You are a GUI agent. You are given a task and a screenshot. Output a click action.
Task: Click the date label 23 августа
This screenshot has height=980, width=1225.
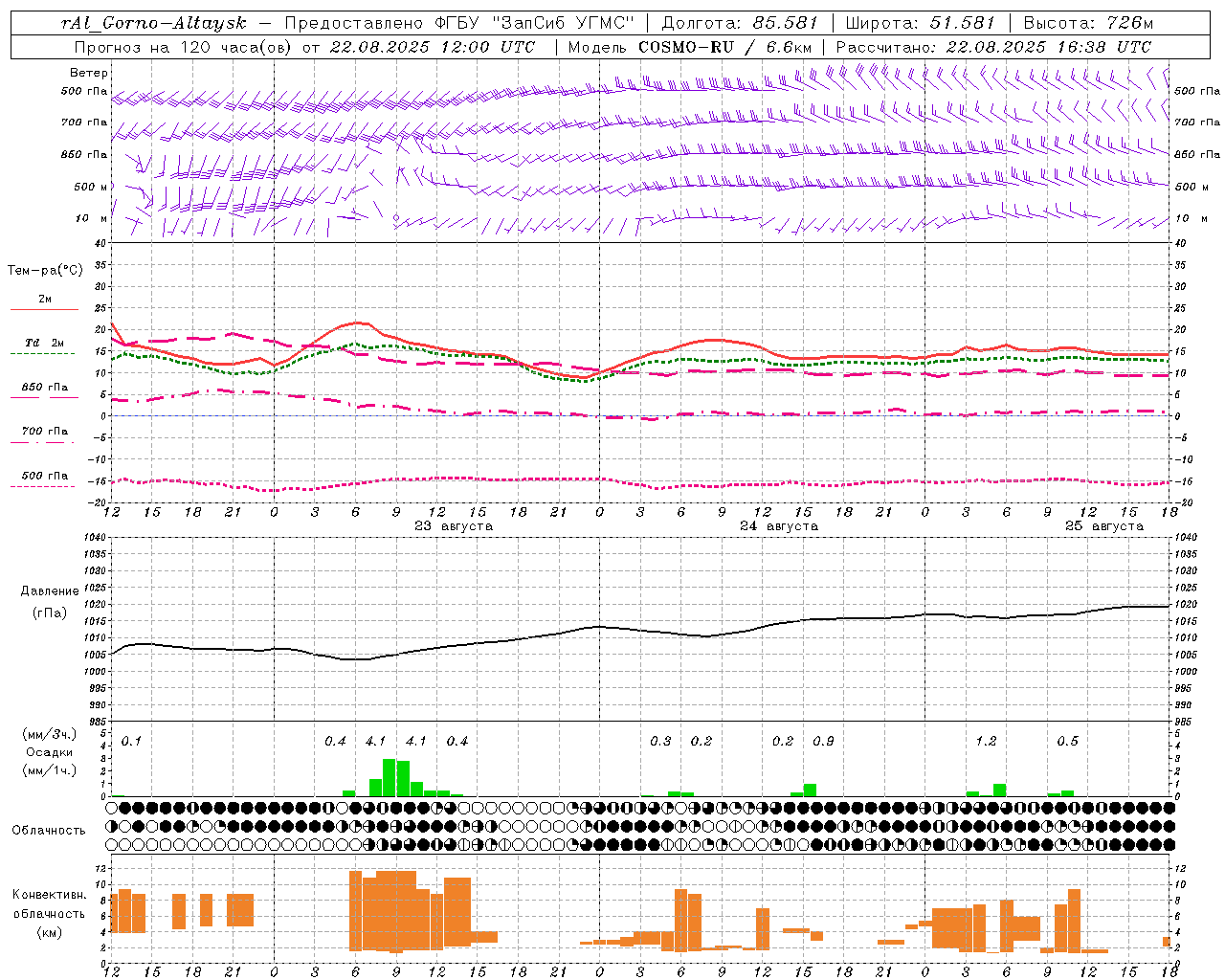pyautogui.click(x=454, y=526)
